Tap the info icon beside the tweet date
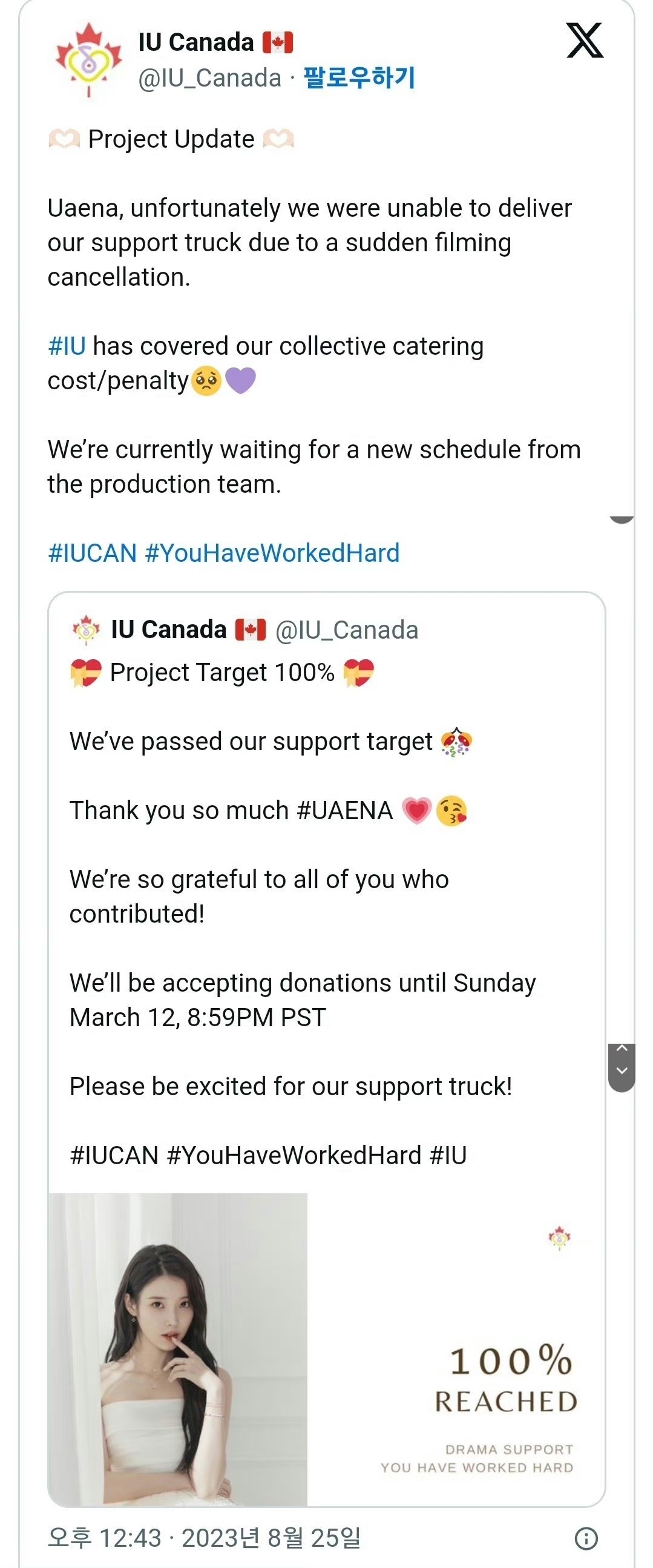This screenshot has width=653, height=1568. pos(586,1539)
